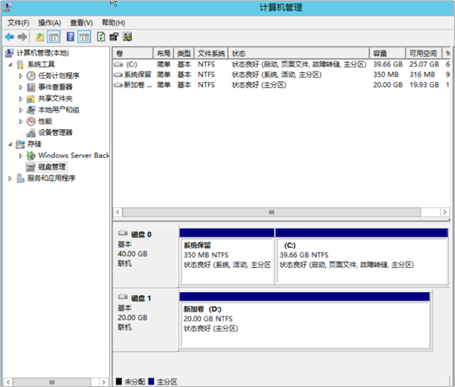Image resolution: width=455 pixels, height=387 pixels.
Task: Sort by the 状态 column header
Action: tap(299, 53)
